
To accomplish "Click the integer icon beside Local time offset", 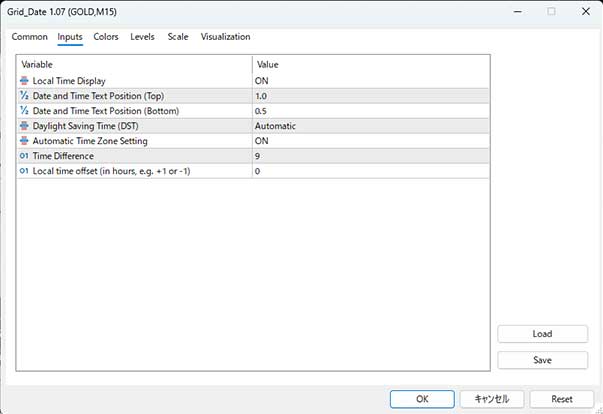I will pyautogui.click(x=24, y=171).
